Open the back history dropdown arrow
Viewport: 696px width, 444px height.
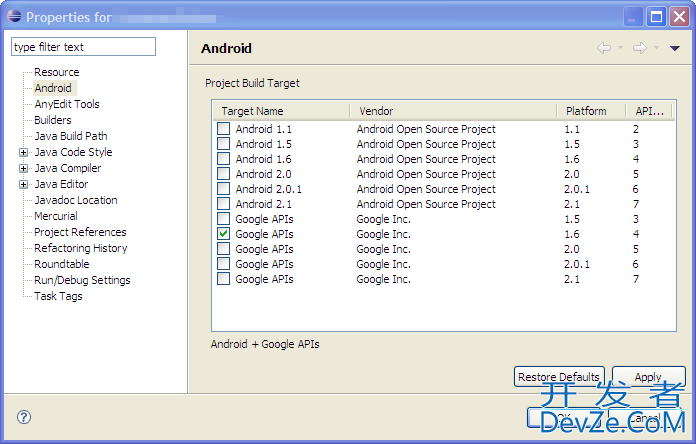621,48
